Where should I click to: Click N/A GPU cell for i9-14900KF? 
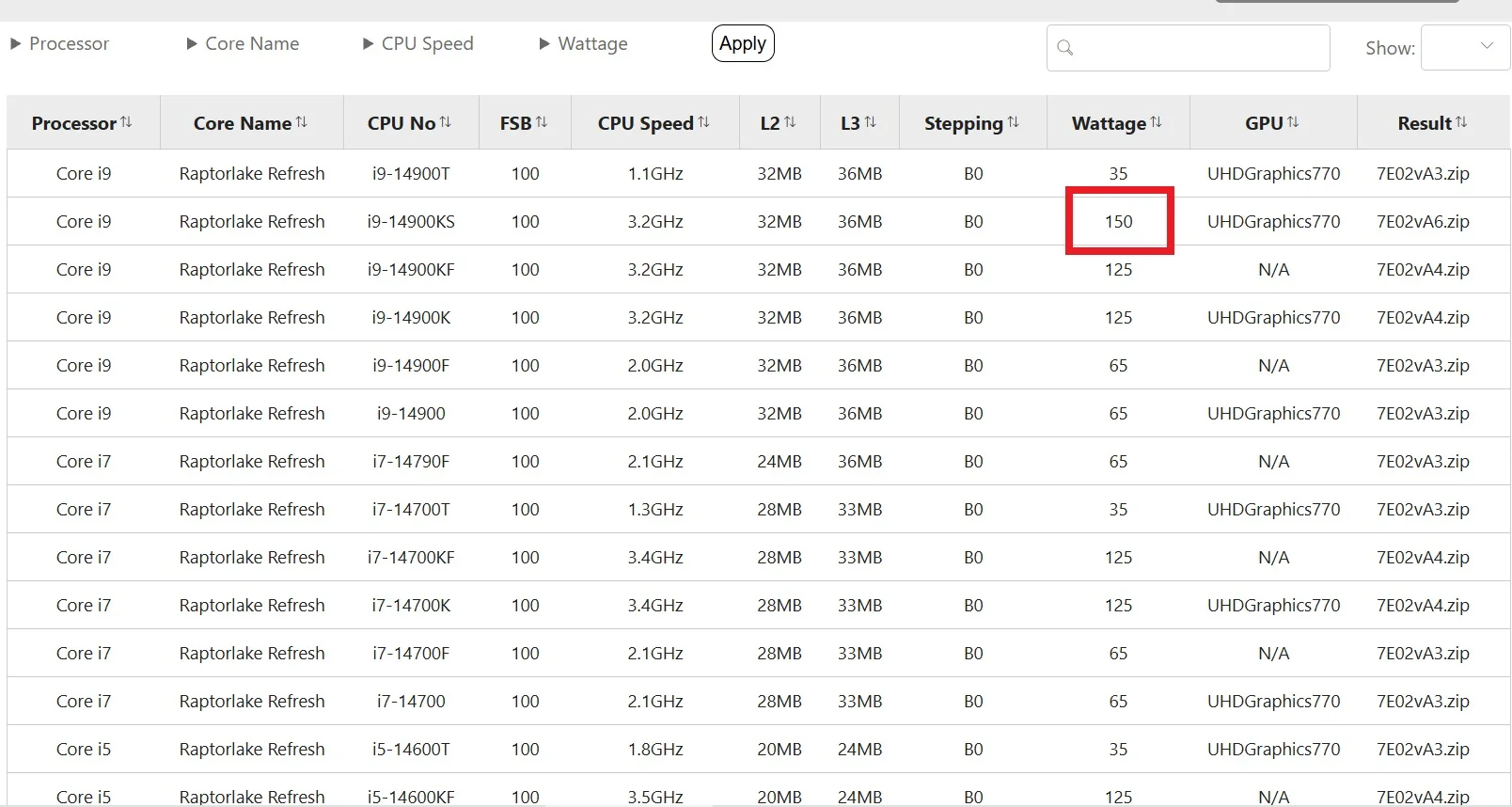point(1274,270)
